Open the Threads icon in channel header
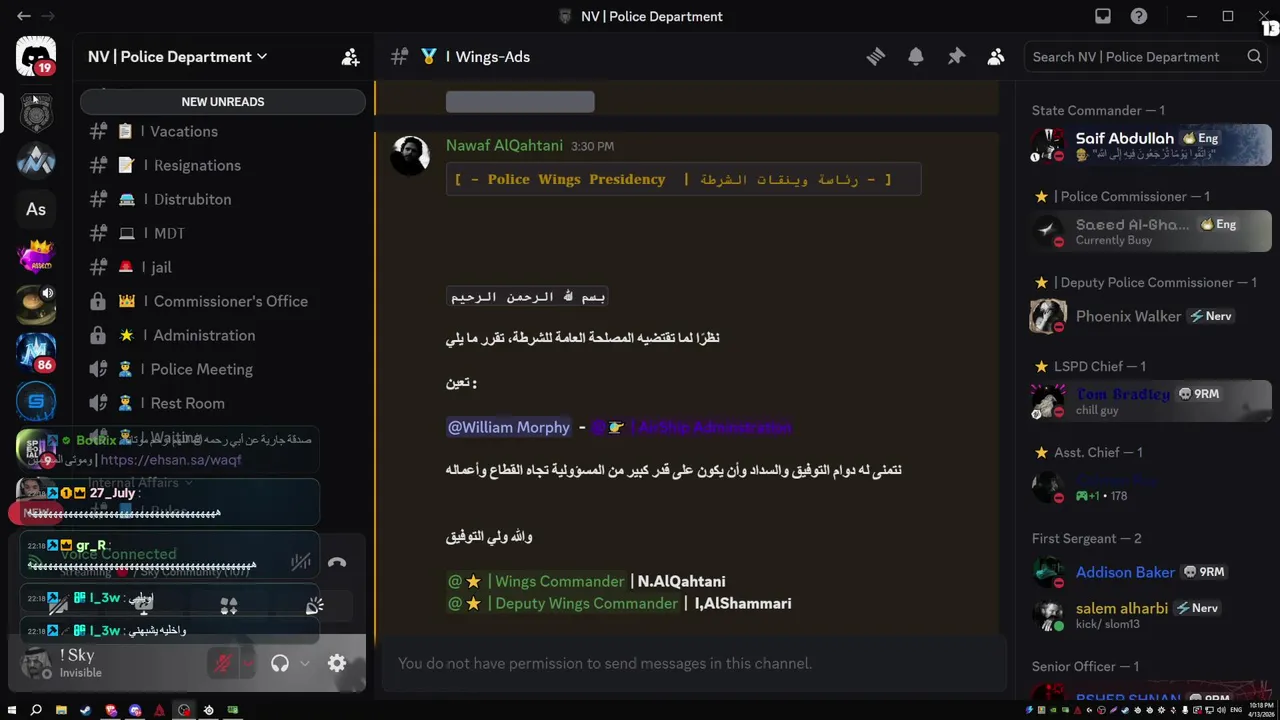The width and height of the screenshot is (1280, 720). coord(876,57)
